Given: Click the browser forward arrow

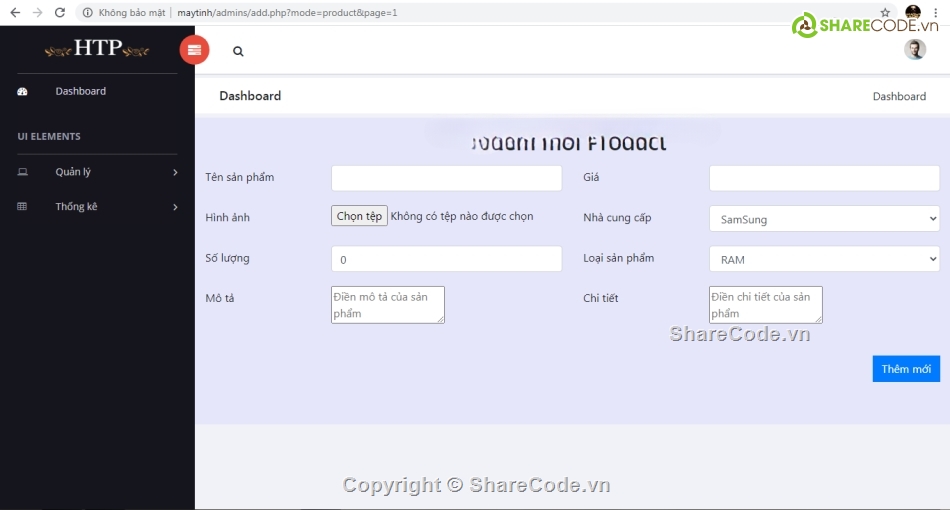Looking at the screenshot, I should click(38, 12).
